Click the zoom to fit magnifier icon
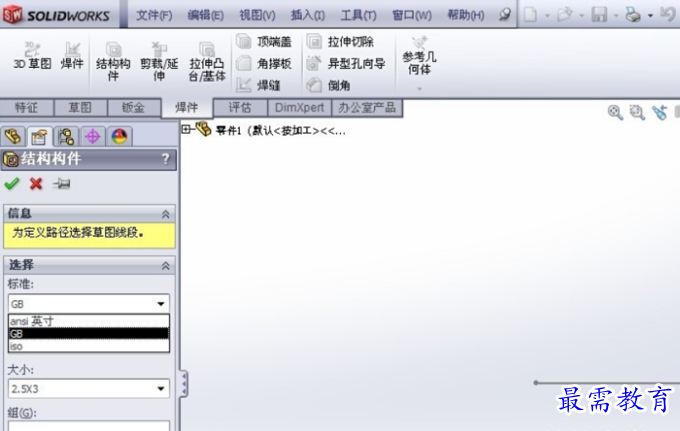Image resolution: width=680 pixels, height=431 pixels. pos(615,112)
